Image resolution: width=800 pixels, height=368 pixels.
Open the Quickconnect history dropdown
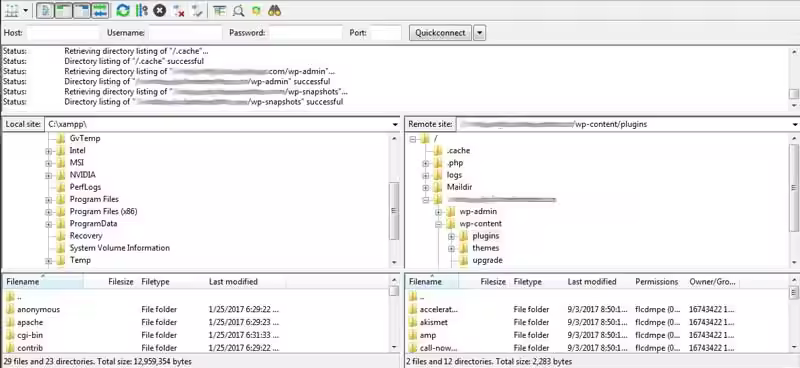[479, 33]
